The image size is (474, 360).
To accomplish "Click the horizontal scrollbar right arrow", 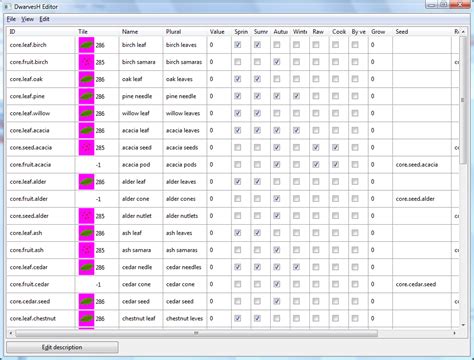I will tap(455, 333).
